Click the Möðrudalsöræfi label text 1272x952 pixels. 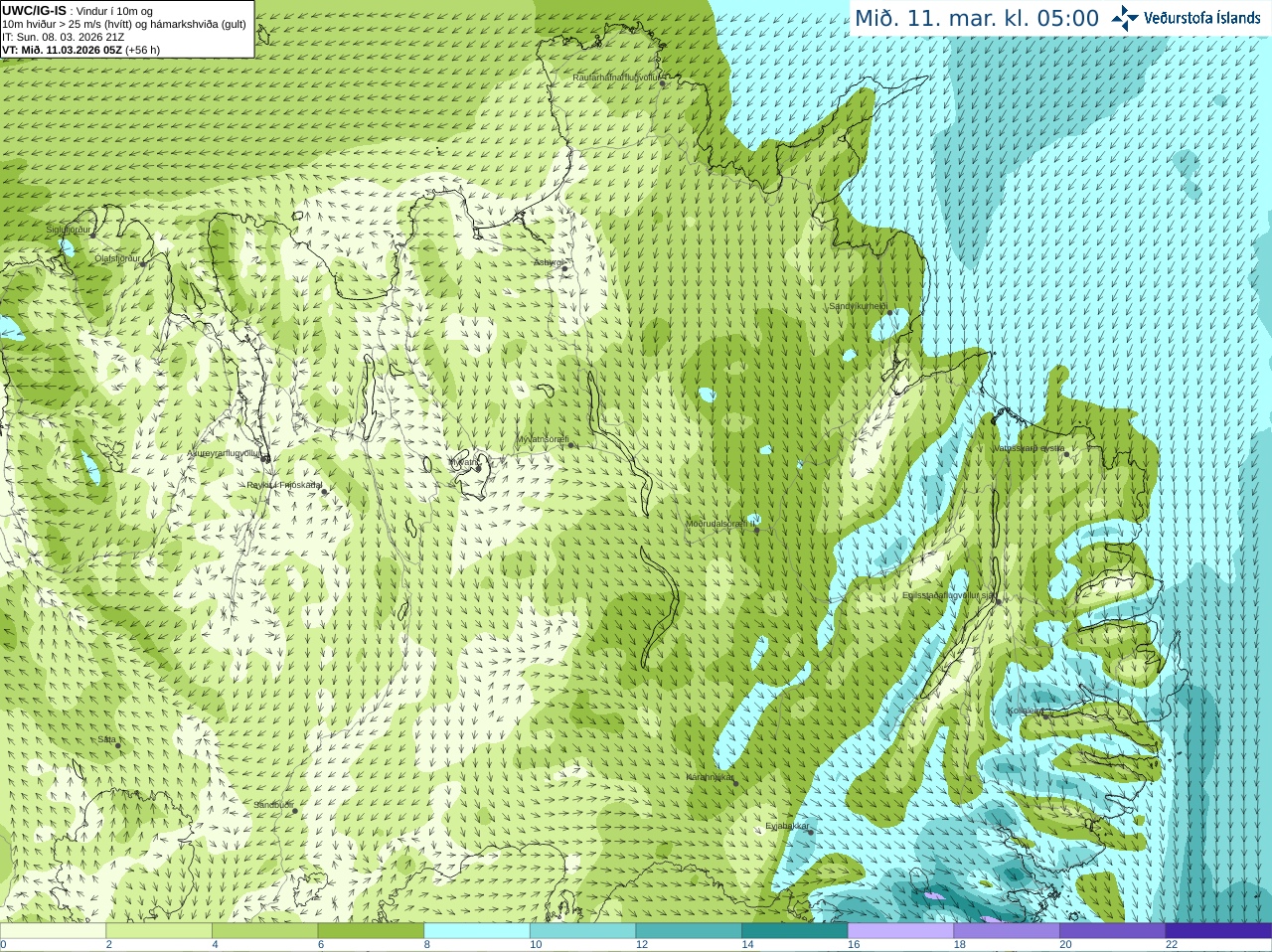click(718, 524)
